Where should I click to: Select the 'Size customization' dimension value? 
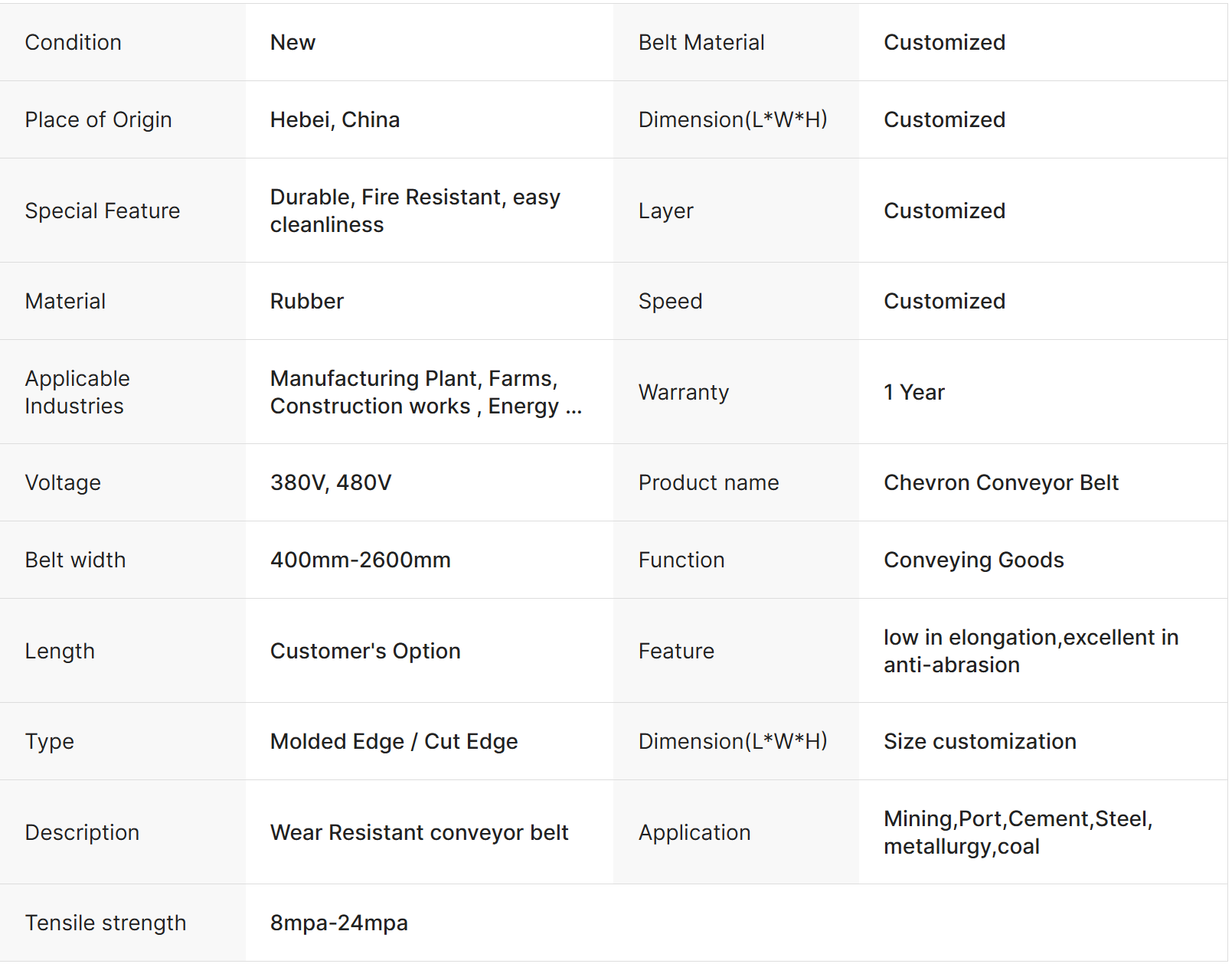pyautogui.click(x=979, y=742)
